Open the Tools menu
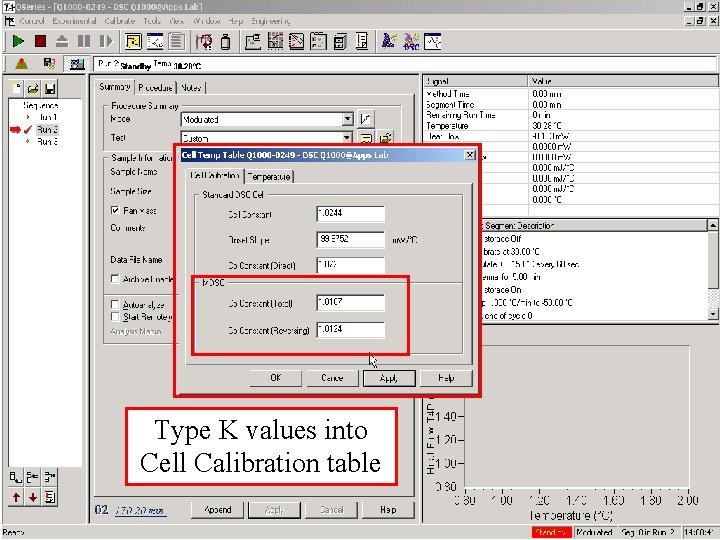The height and width of the screenshot is (540, 720). (x=152, y=21)
